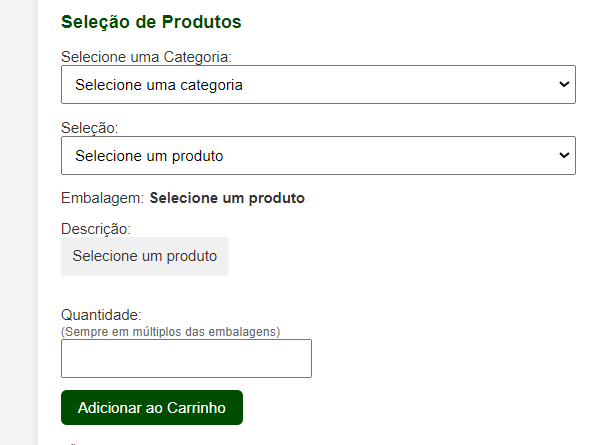Click placeholder text inside the product dropdown
The height and width of the screenshot is (445, 608).
pos(149,156)
